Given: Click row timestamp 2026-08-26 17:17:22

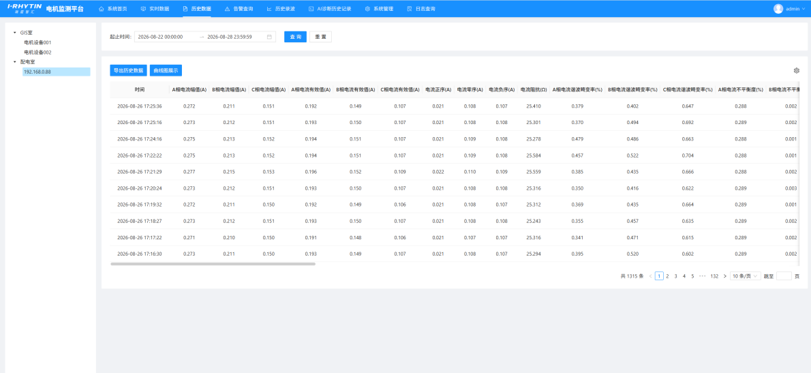Looking at the screenshot, I should 140,237.
